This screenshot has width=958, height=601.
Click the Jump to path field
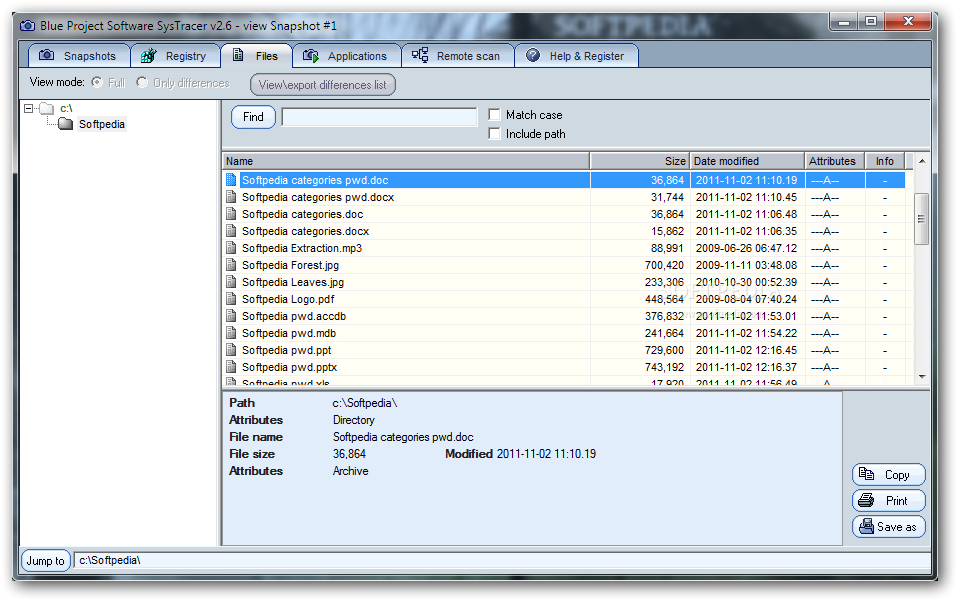(x=502, y=560)
